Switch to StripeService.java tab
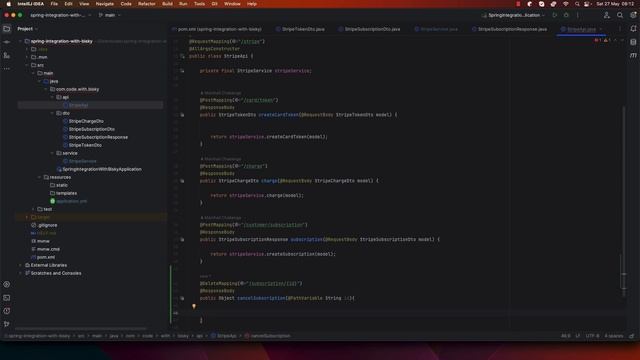The height and width of the screenshot is (360, 640). (x=436, y=29)
